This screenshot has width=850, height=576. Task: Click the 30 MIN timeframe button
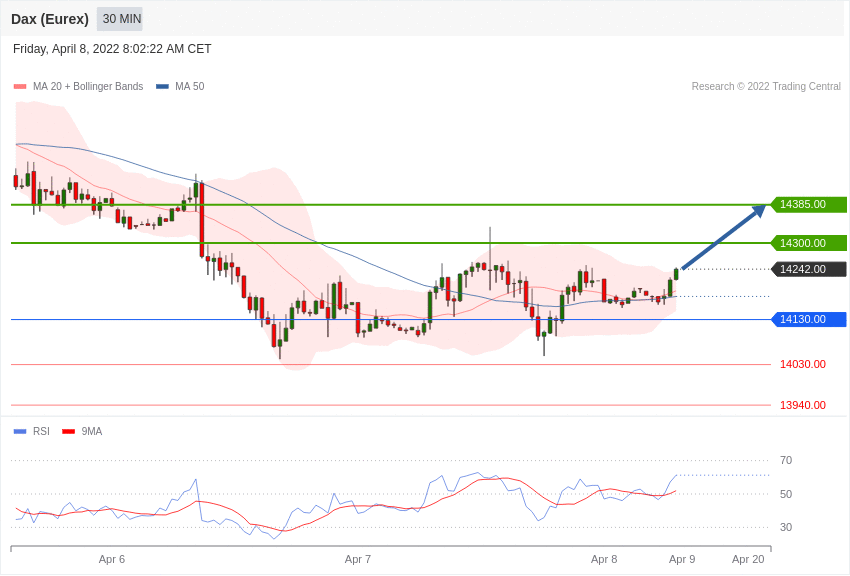[x=120, y=19]
